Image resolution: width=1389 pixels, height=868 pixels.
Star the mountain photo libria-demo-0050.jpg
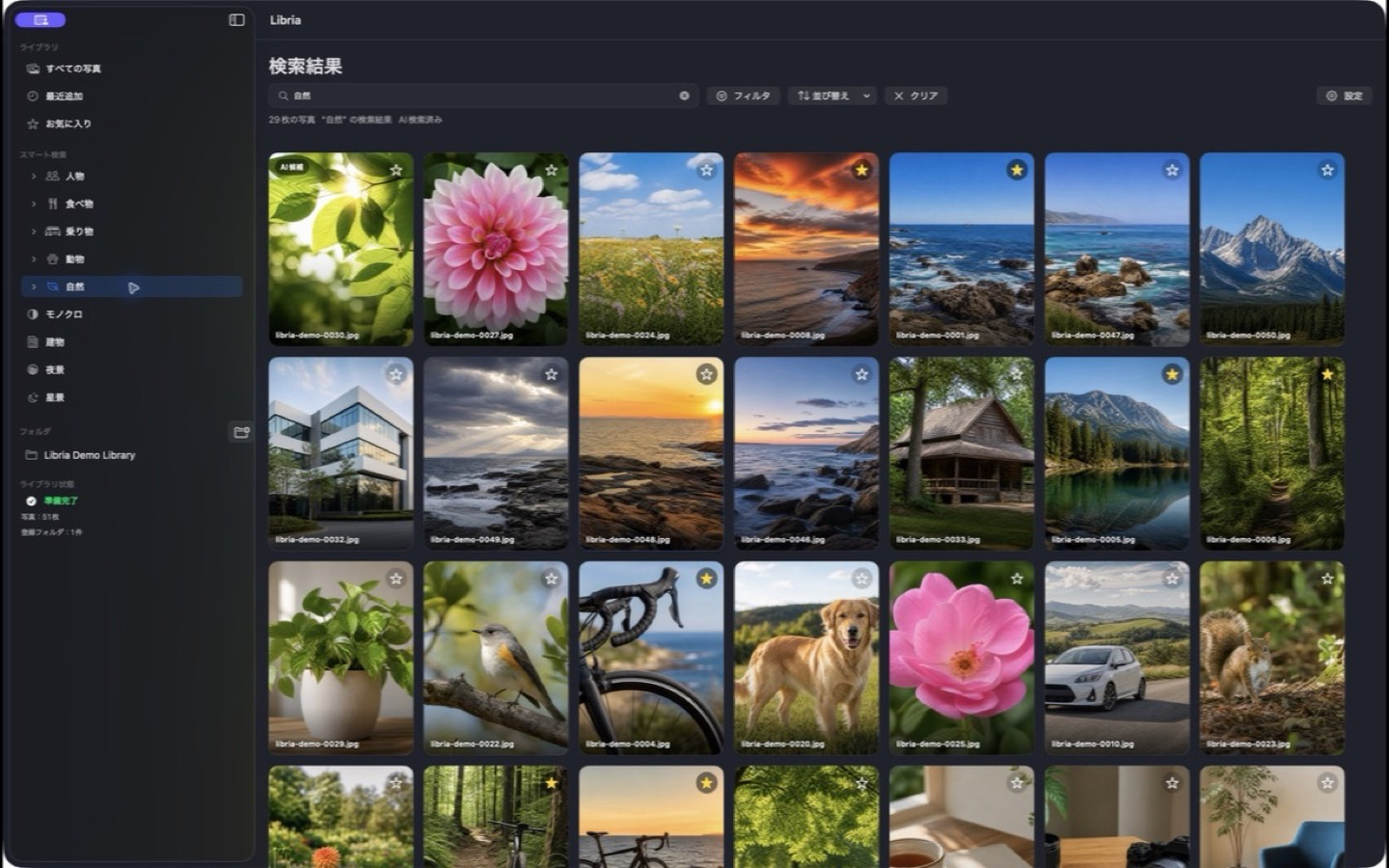(x=1327, y=170)
